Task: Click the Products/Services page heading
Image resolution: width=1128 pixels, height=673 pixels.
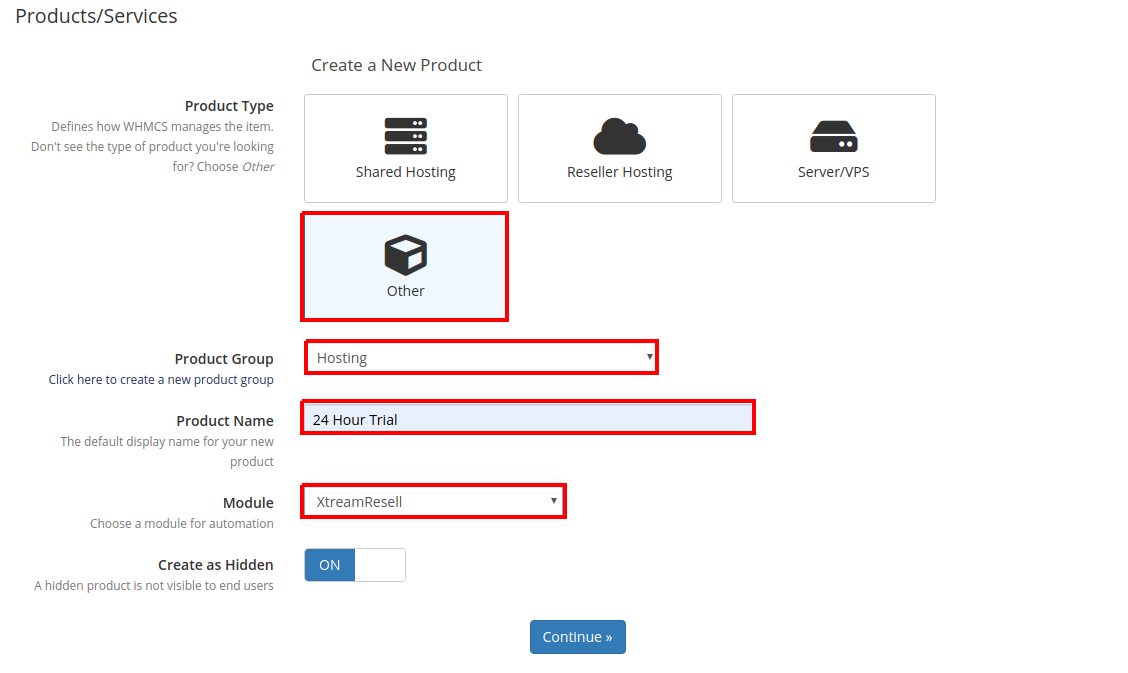Action: [x=96, y=16]
